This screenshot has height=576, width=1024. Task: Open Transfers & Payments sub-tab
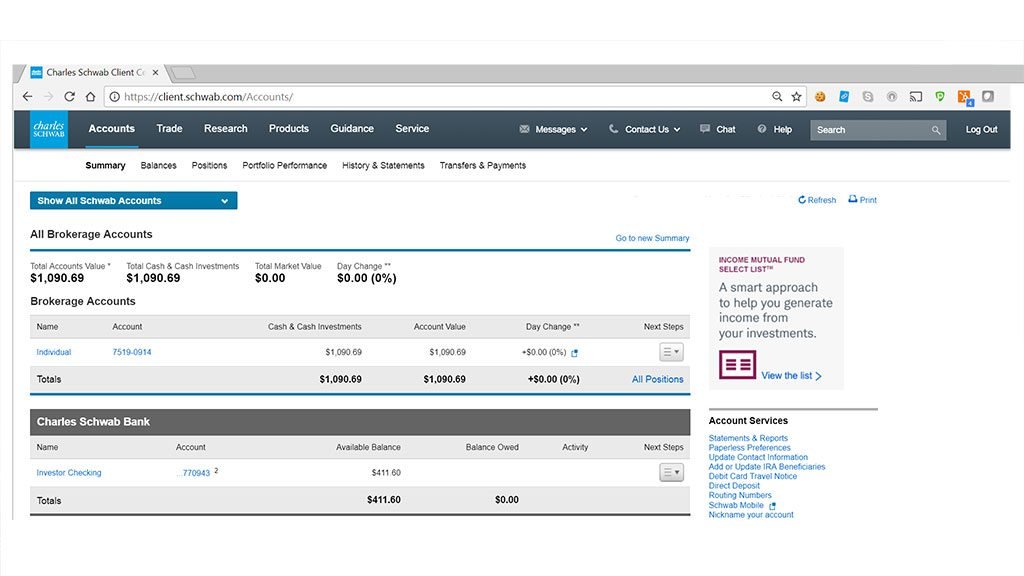(x=483, y=165)
